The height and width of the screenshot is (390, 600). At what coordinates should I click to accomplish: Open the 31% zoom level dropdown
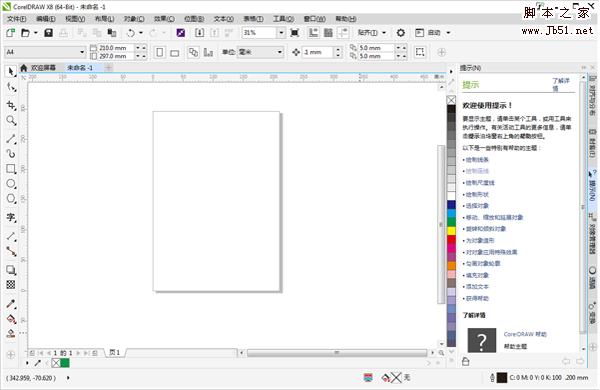coord(281,33)
